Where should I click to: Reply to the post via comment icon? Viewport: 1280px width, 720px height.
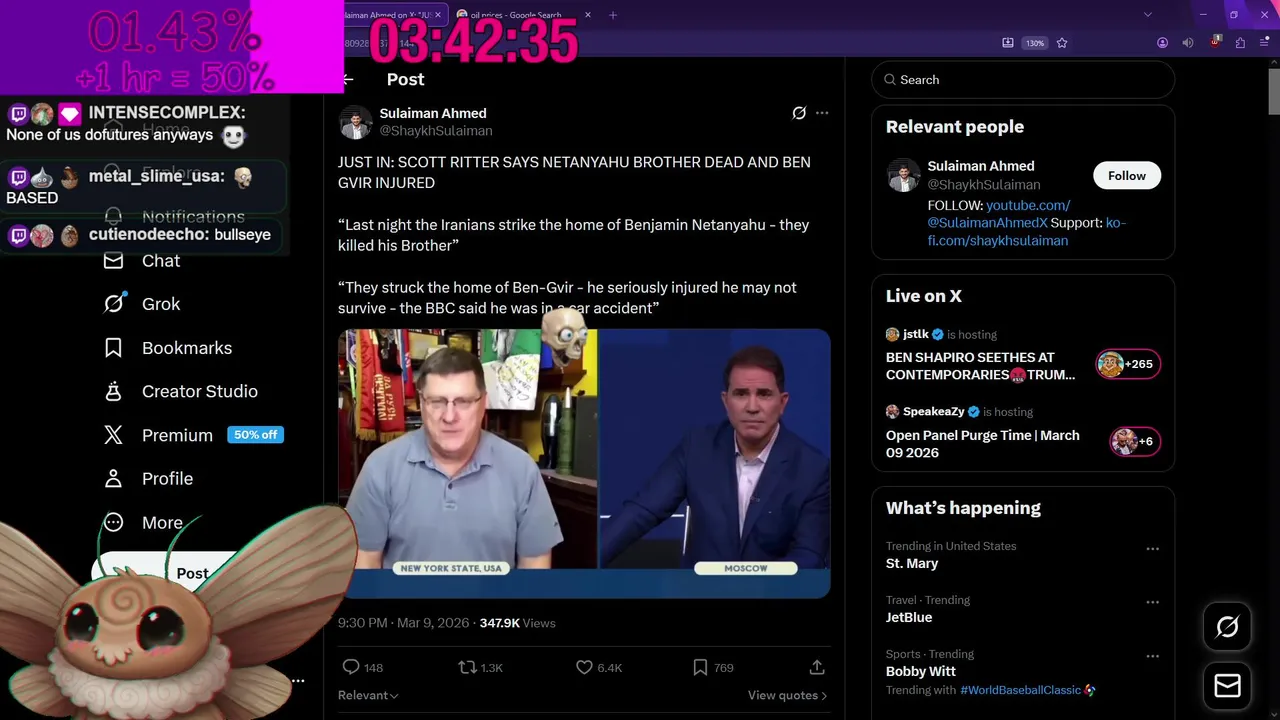351,667
